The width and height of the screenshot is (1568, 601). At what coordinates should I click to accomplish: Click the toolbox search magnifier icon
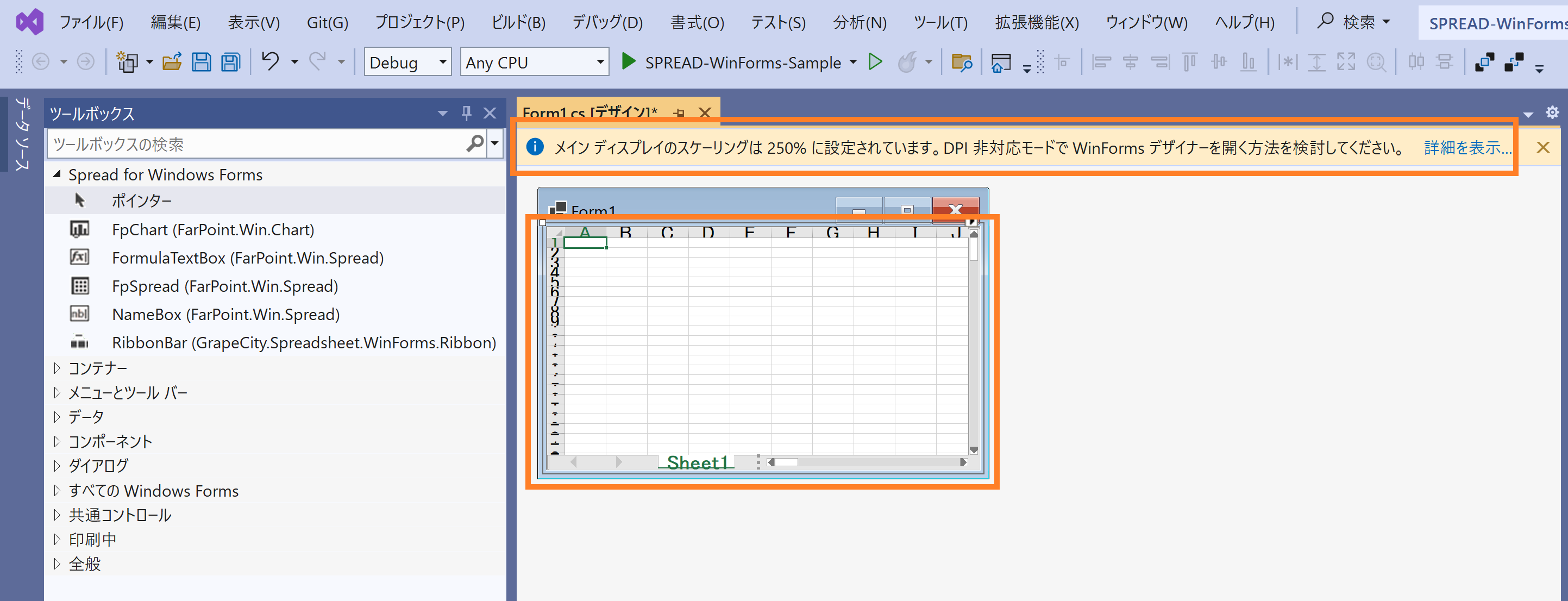475,143
